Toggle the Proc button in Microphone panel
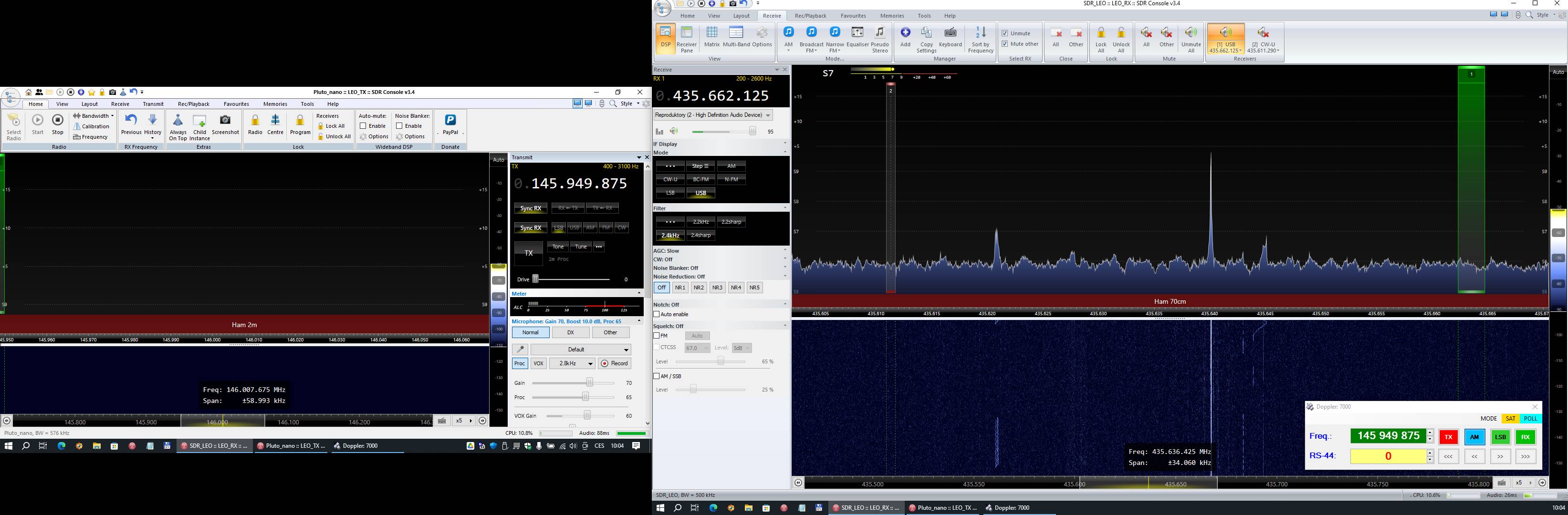The height and width of the screenshot is (515, 1568). [x=519, y=364]
